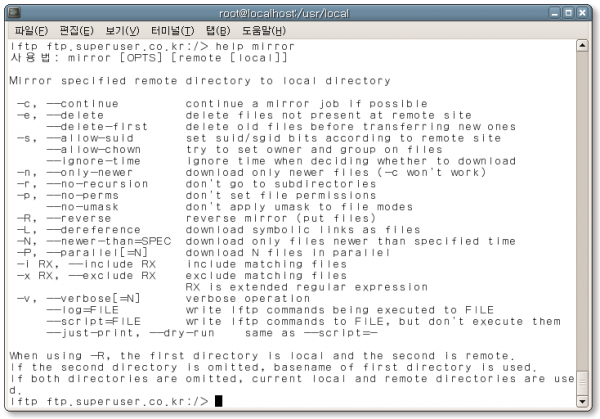
Task: Click 'reverse mirror (put files)' description
Action: (x=281, y=218)
